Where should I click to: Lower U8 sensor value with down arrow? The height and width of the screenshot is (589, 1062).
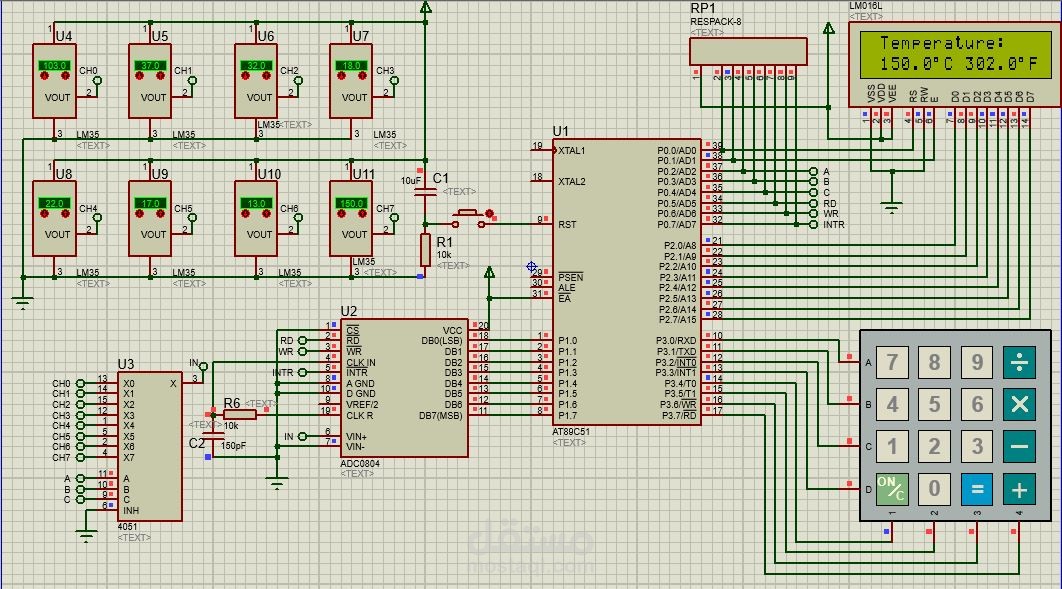[44, 213]
